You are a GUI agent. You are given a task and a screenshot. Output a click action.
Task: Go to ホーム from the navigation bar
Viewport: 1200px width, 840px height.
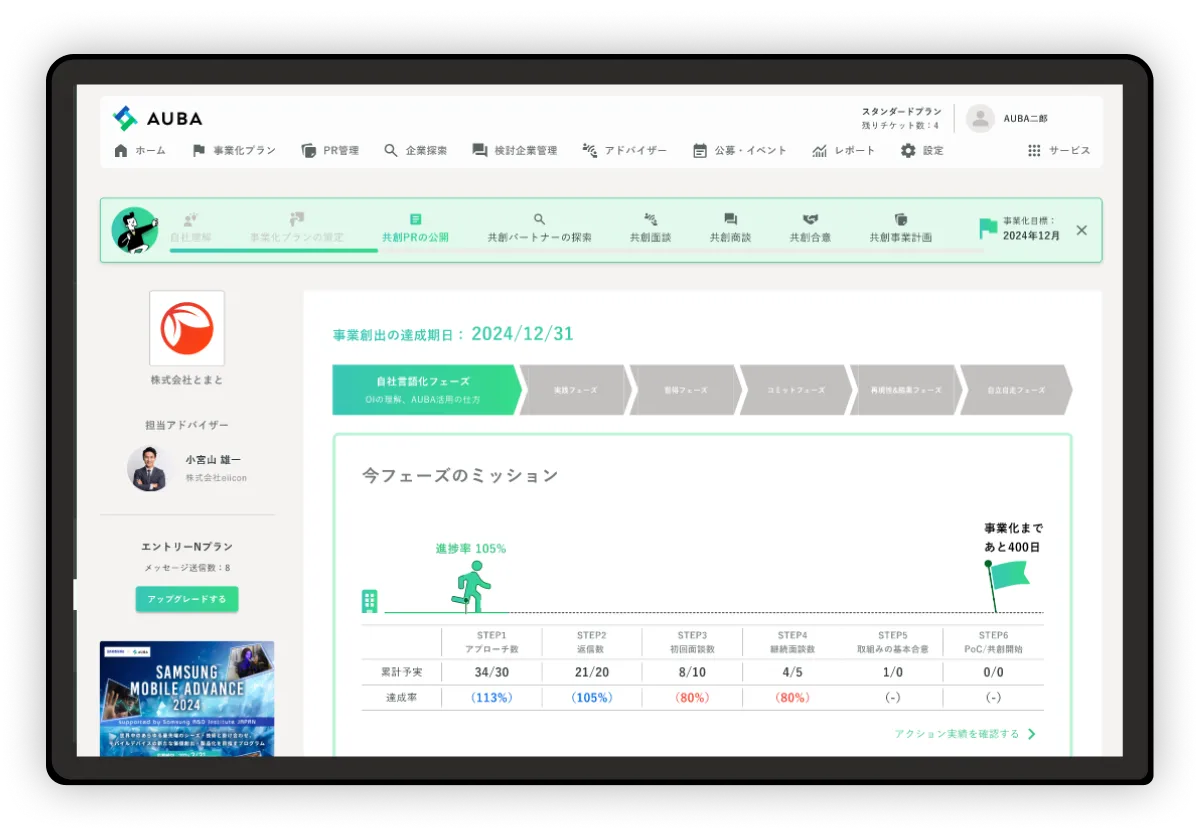pos(140,151)
